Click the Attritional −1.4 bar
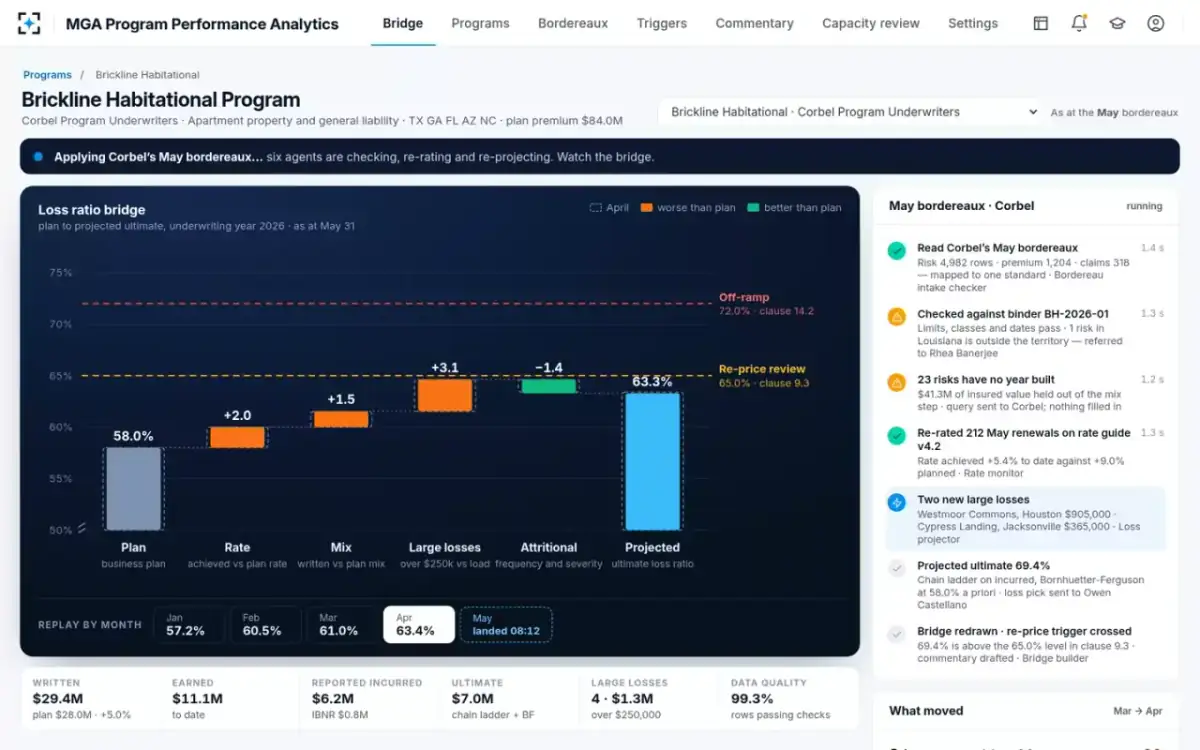This screenshot has width=1200, height=750. click(x=549, y=386)
